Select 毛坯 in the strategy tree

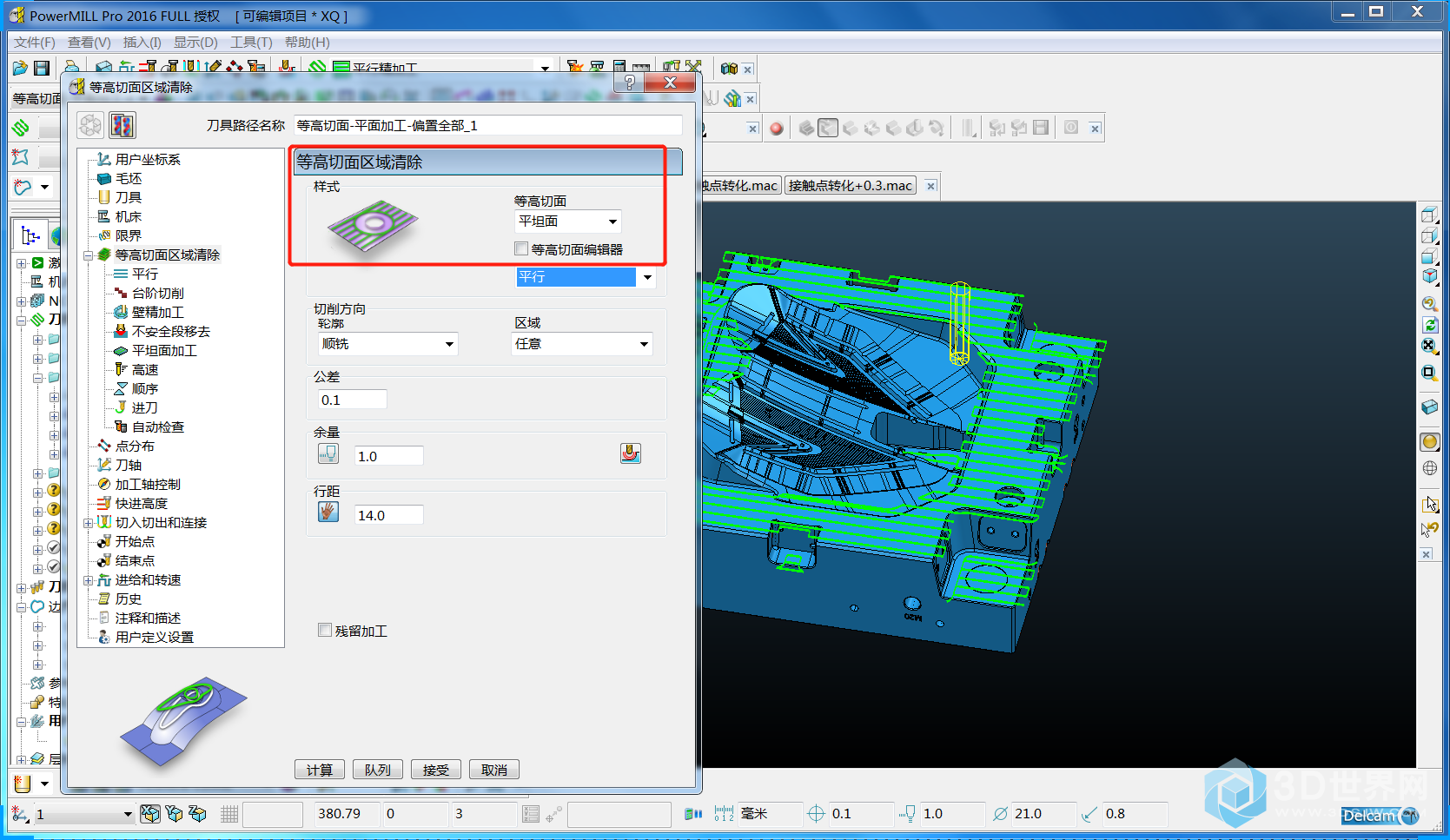pyautogui.click(x=129, y=179)
